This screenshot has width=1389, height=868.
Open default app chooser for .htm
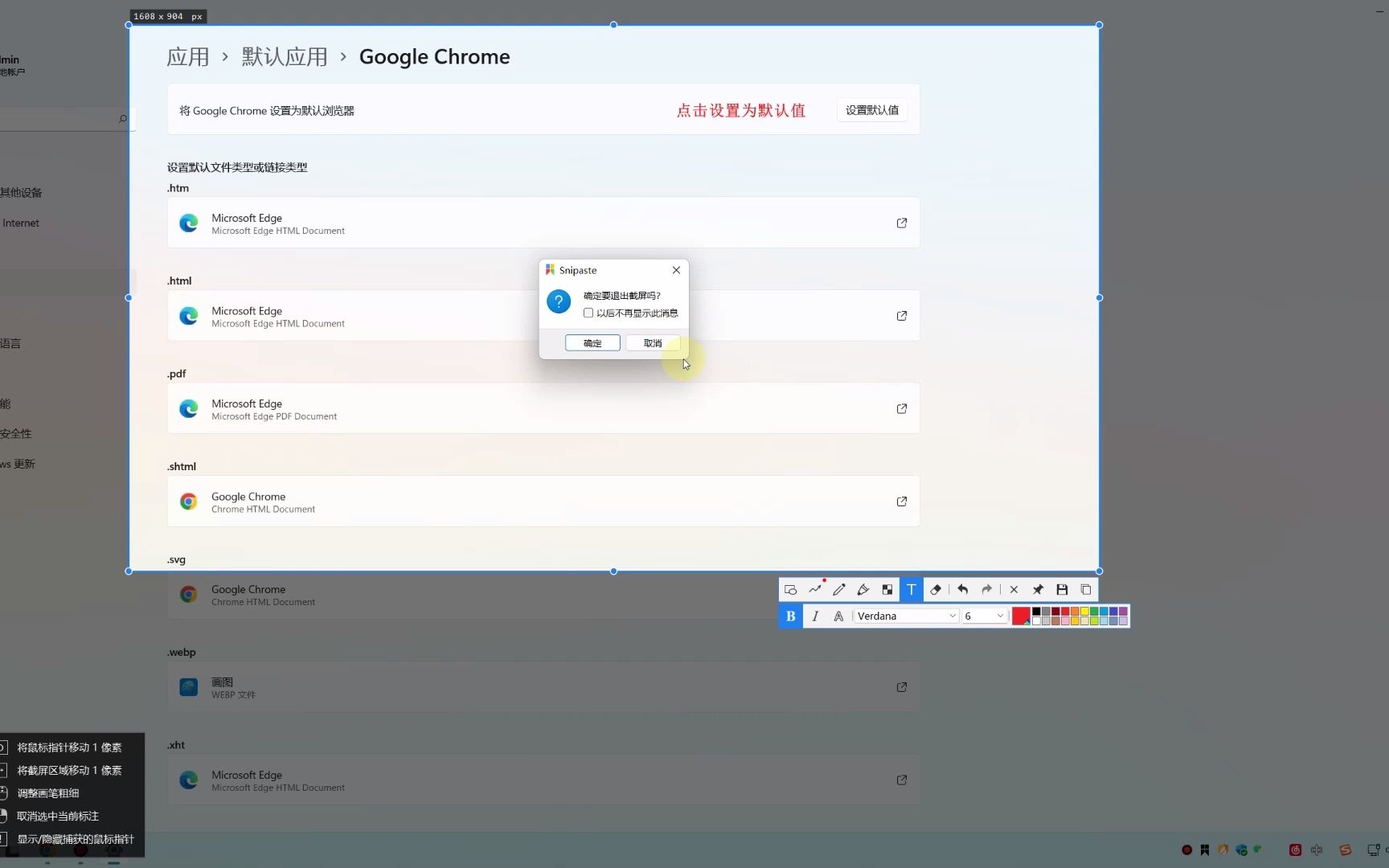coord(902,223)
